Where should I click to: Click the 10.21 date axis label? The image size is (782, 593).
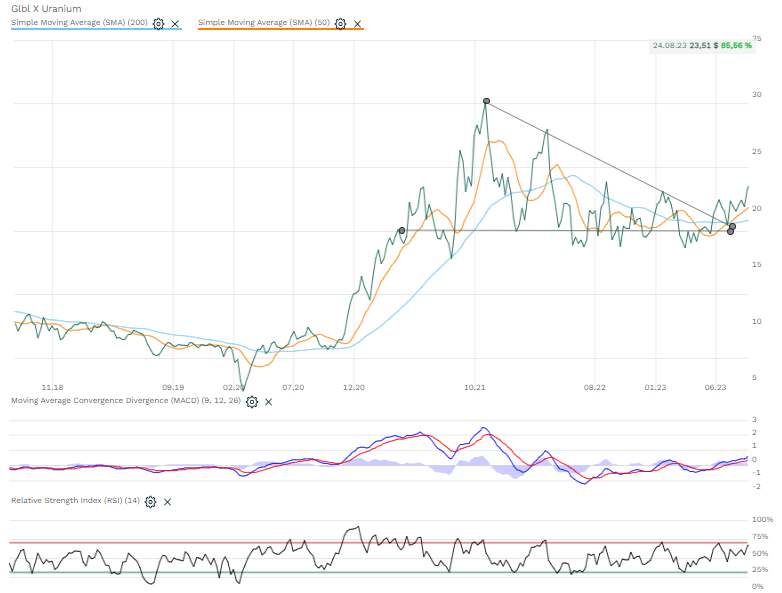coord(475,387)
